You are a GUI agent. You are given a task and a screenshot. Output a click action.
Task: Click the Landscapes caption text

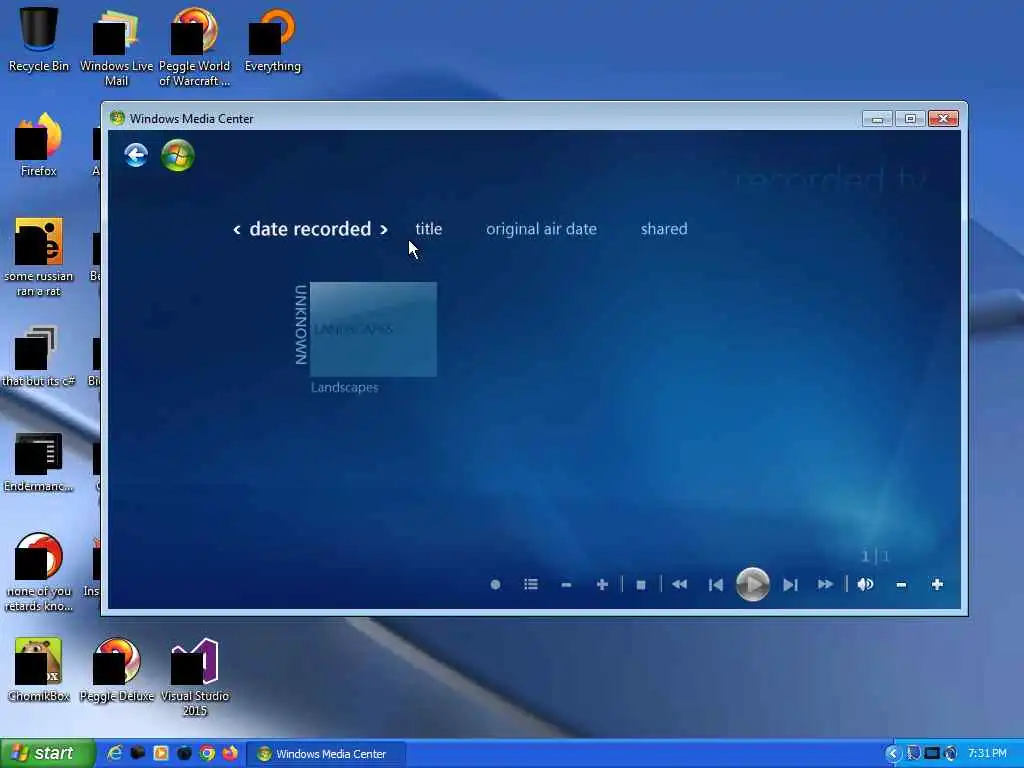(345, 387)
